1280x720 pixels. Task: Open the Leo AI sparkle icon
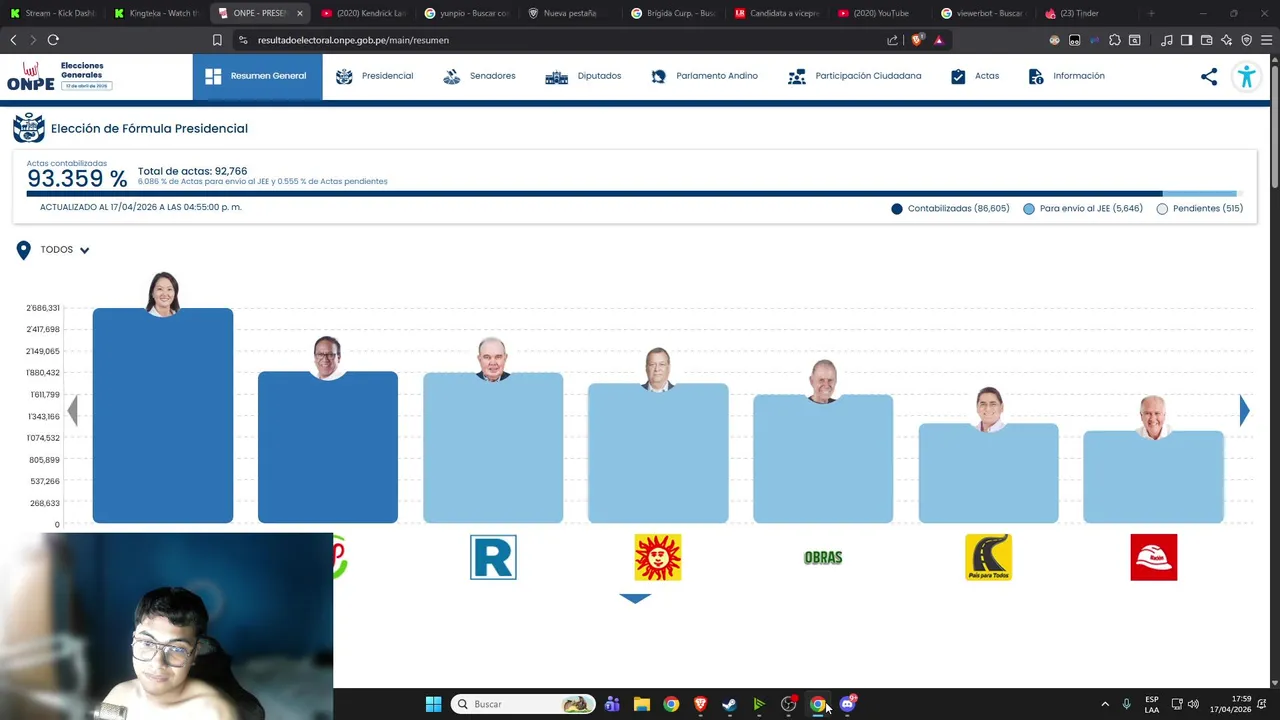[x=1227, y=40]
